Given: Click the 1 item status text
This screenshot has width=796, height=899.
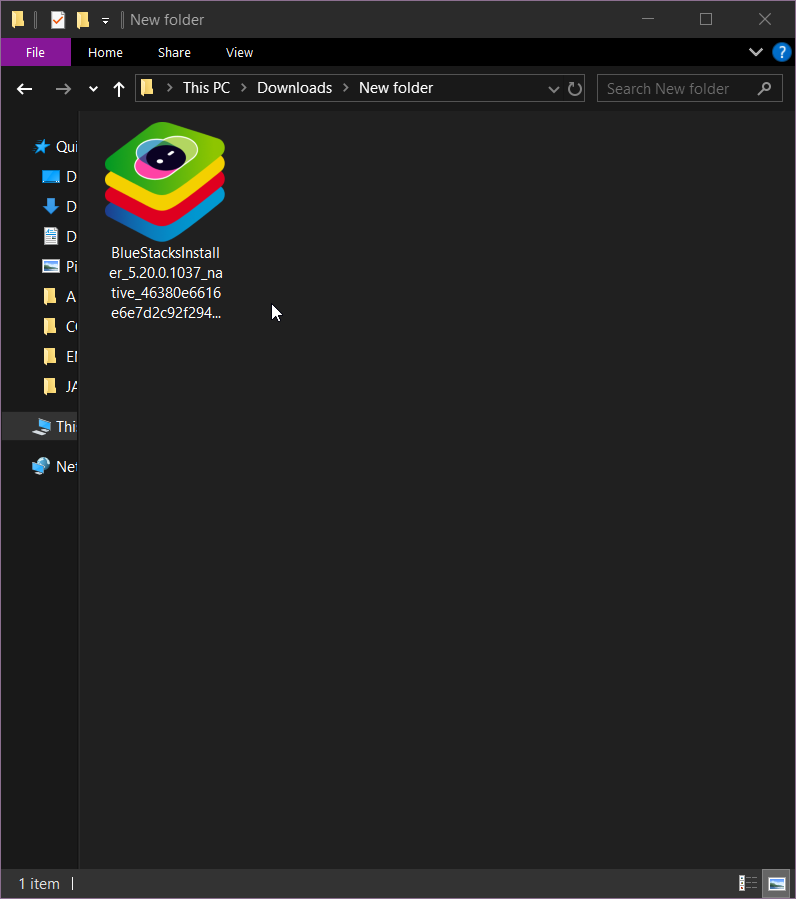Looking at the screenshot, I should 39,884.
